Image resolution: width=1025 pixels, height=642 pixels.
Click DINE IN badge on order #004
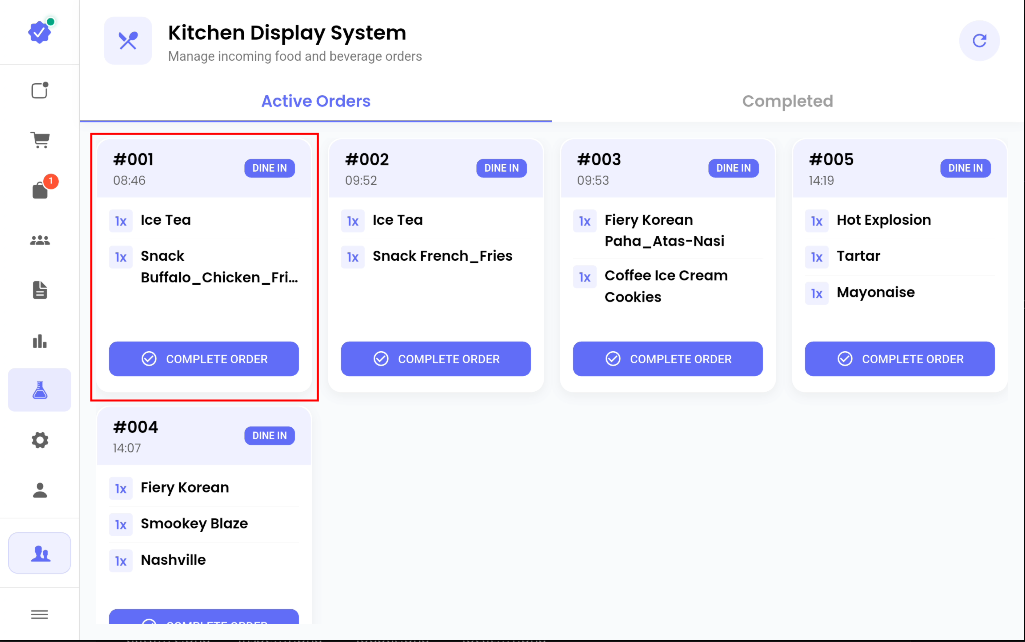click(x=270, y=435)
